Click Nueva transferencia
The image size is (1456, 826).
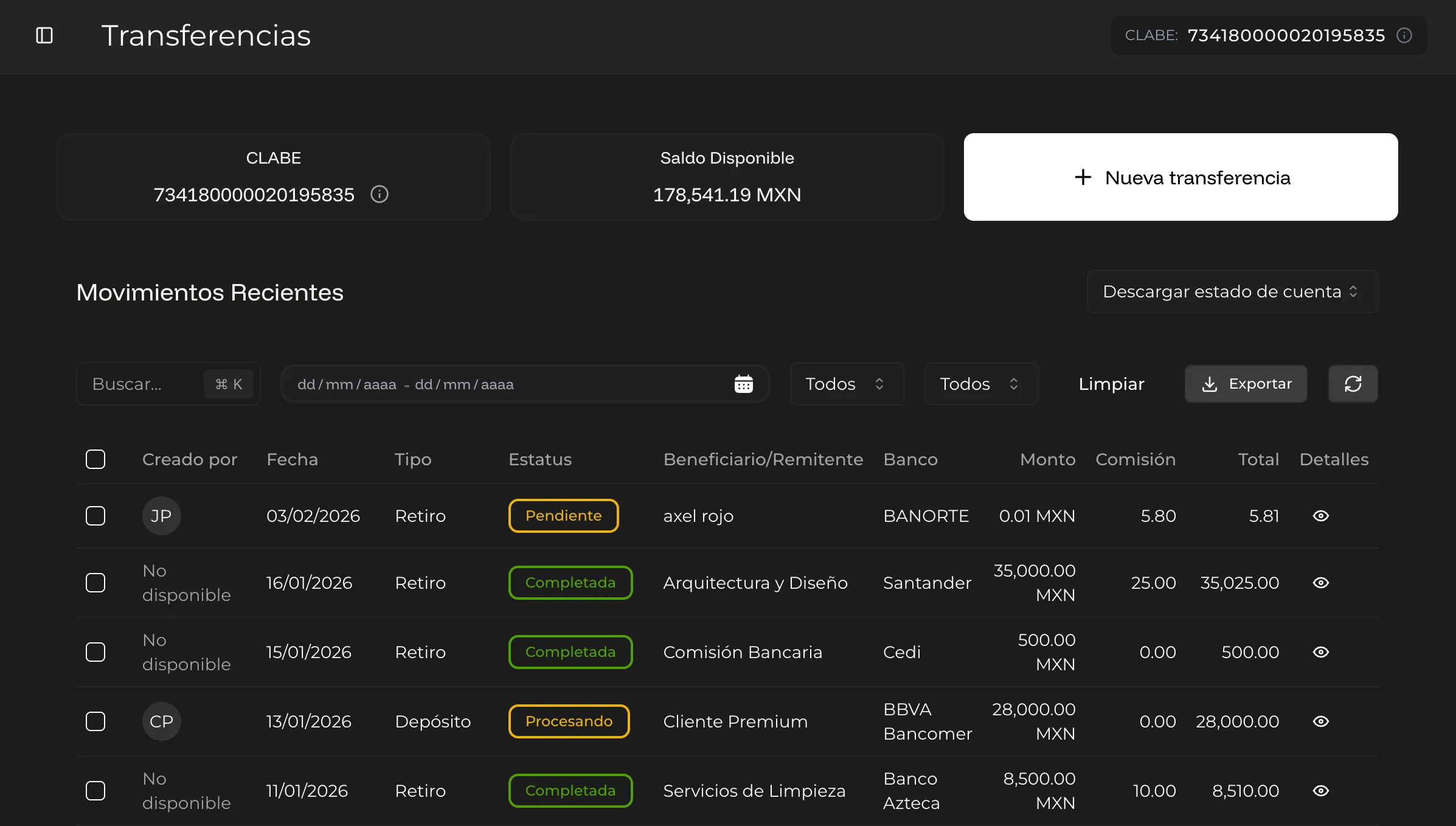click(x=1180, y=177)
